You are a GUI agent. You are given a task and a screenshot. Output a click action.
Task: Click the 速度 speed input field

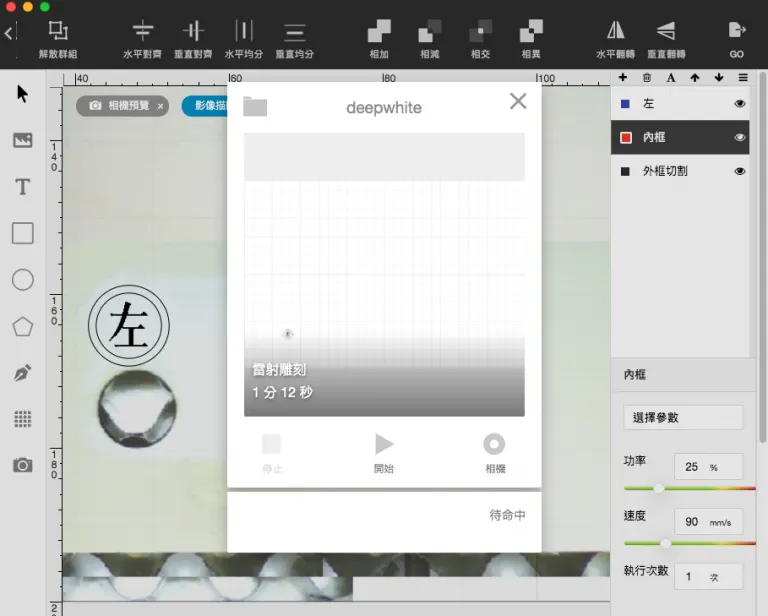pyautogui.click(x=708, y=521)
